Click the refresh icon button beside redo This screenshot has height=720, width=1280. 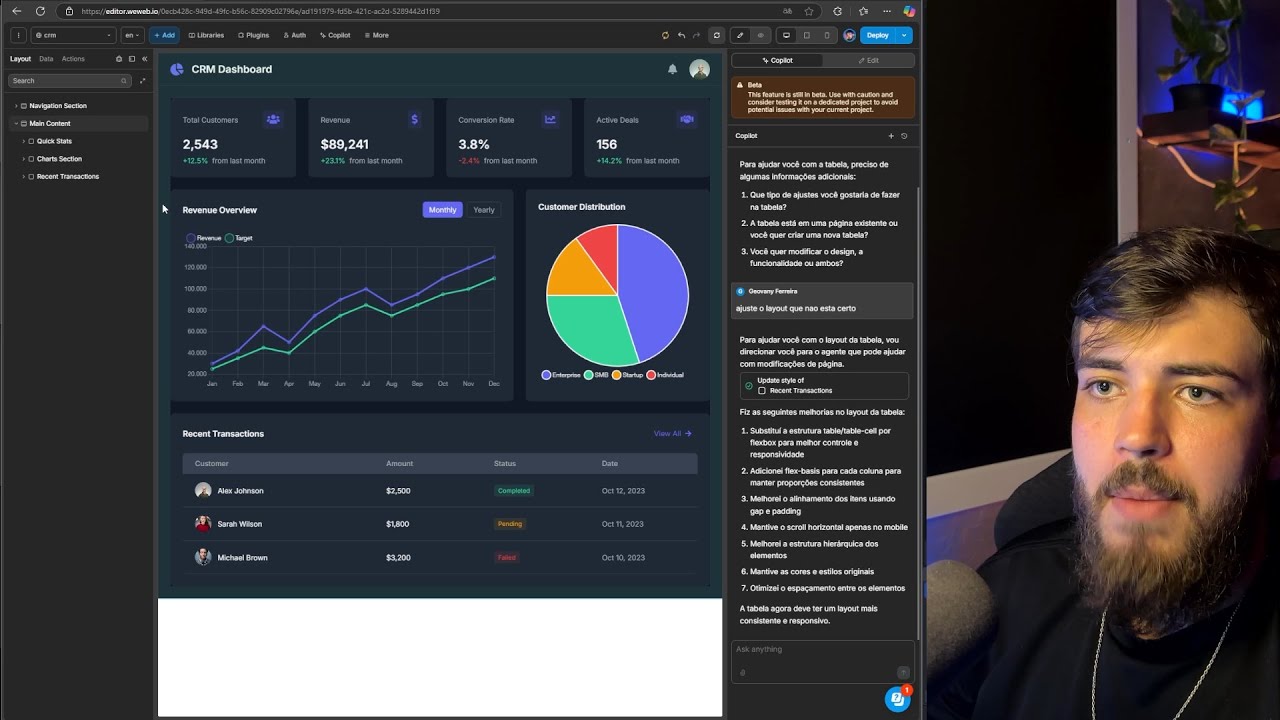716,35
